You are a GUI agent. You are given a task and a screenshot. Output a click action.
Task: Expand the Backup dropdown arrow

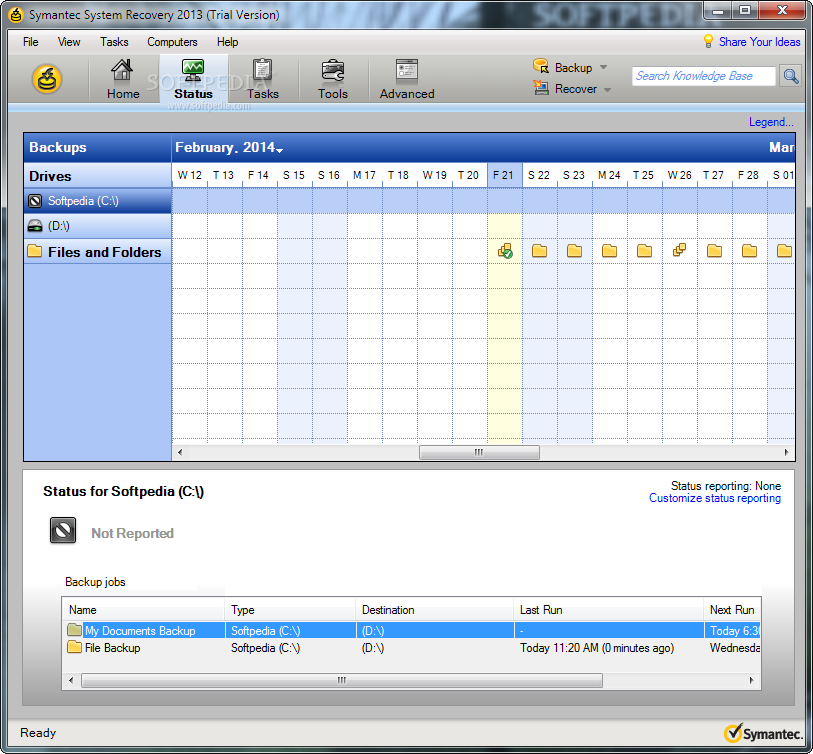603,67
